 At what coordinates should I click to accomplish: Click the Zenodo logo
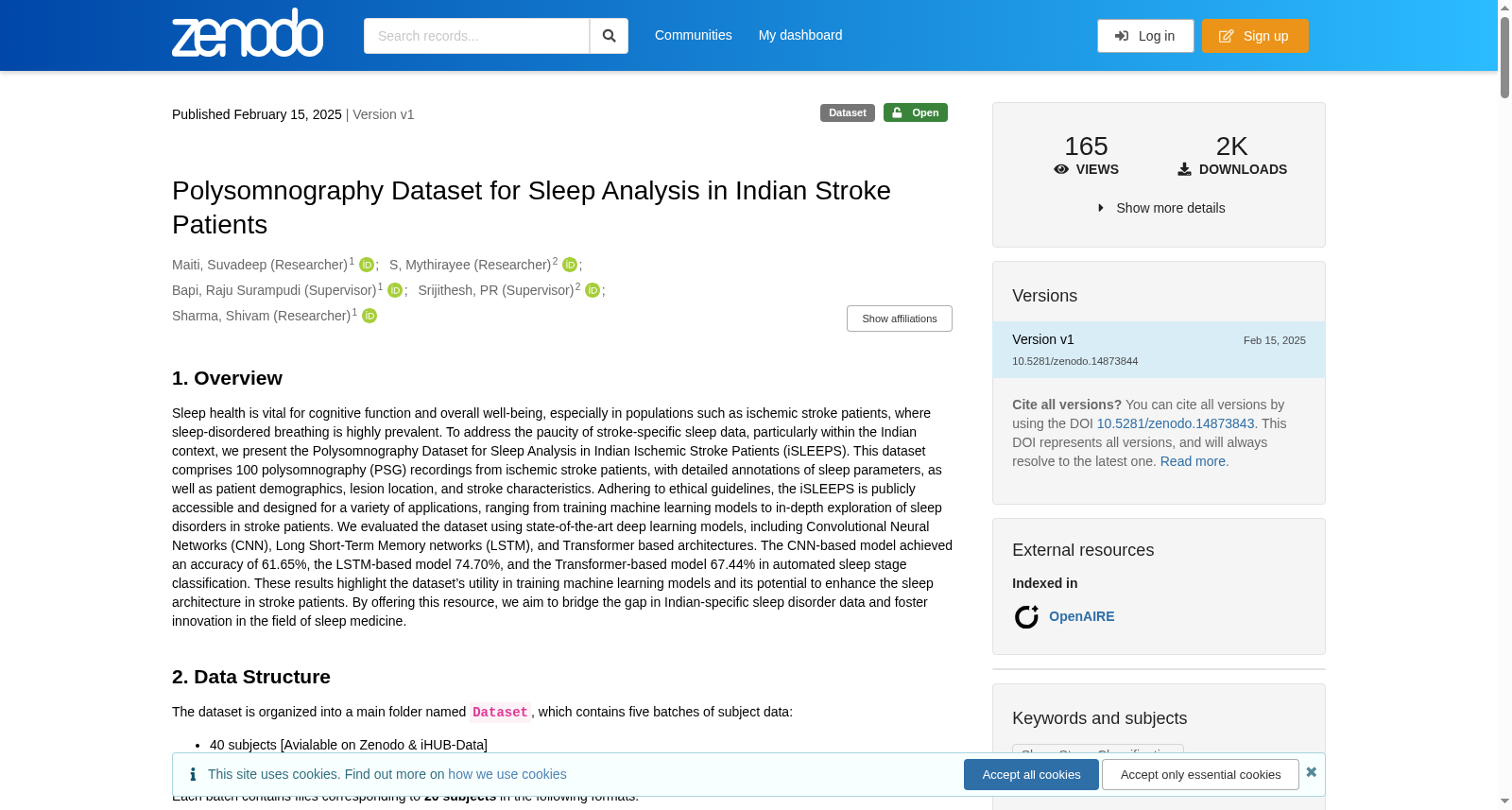click(x=248, y=33)
